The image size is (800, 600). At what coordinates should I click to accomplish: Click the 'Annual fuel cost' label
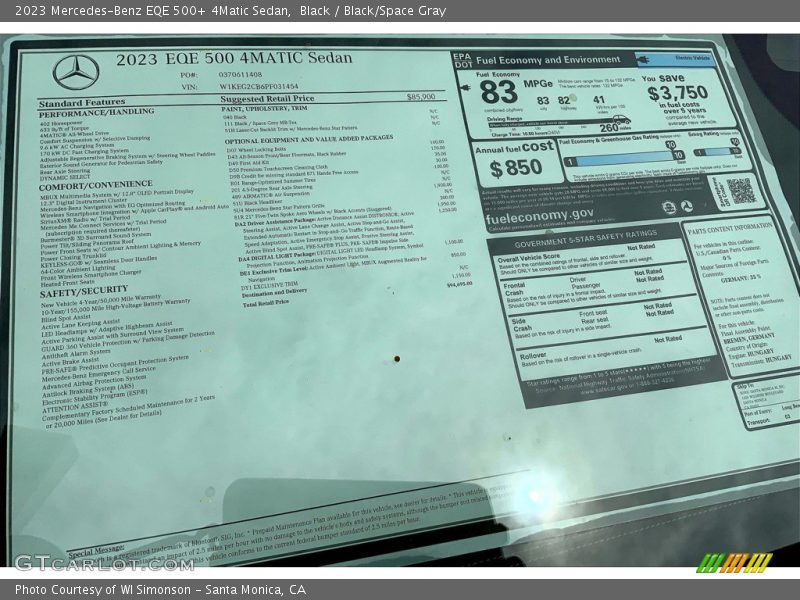tap(514, 147)
